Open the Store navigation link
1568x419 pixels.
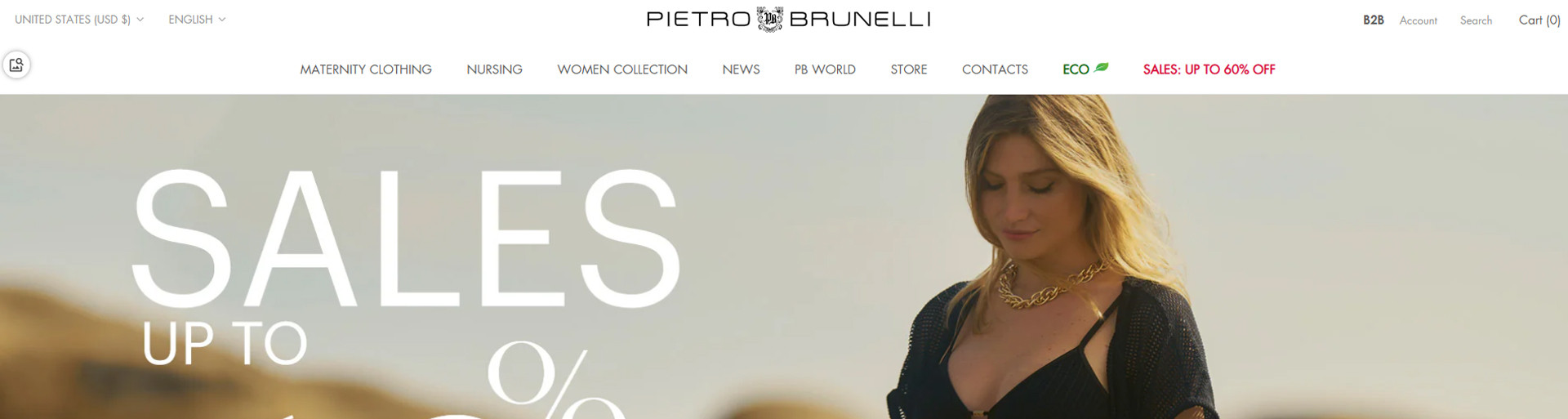(x=909, y=69)
